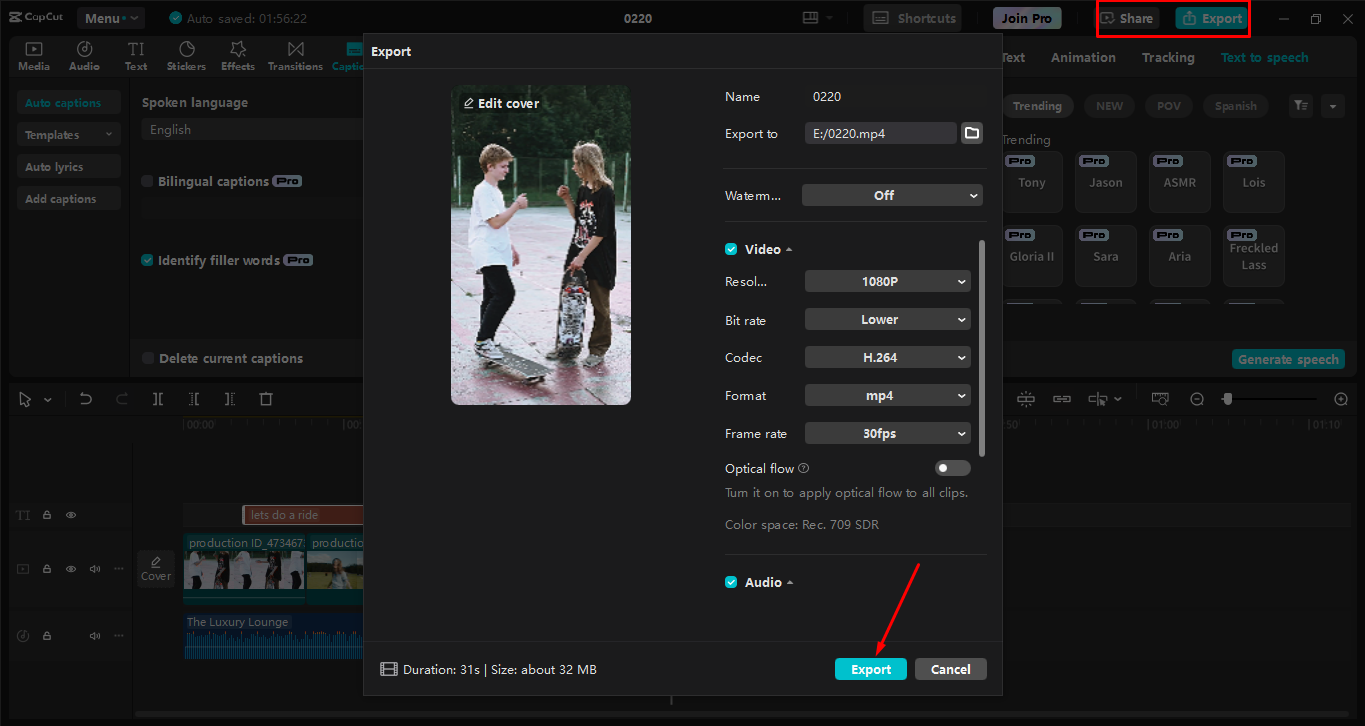Image resolution: width=1365 pixels, height=726 pixels.
Task: Collapse the Video settings section arrow
Action: (790, 249)
